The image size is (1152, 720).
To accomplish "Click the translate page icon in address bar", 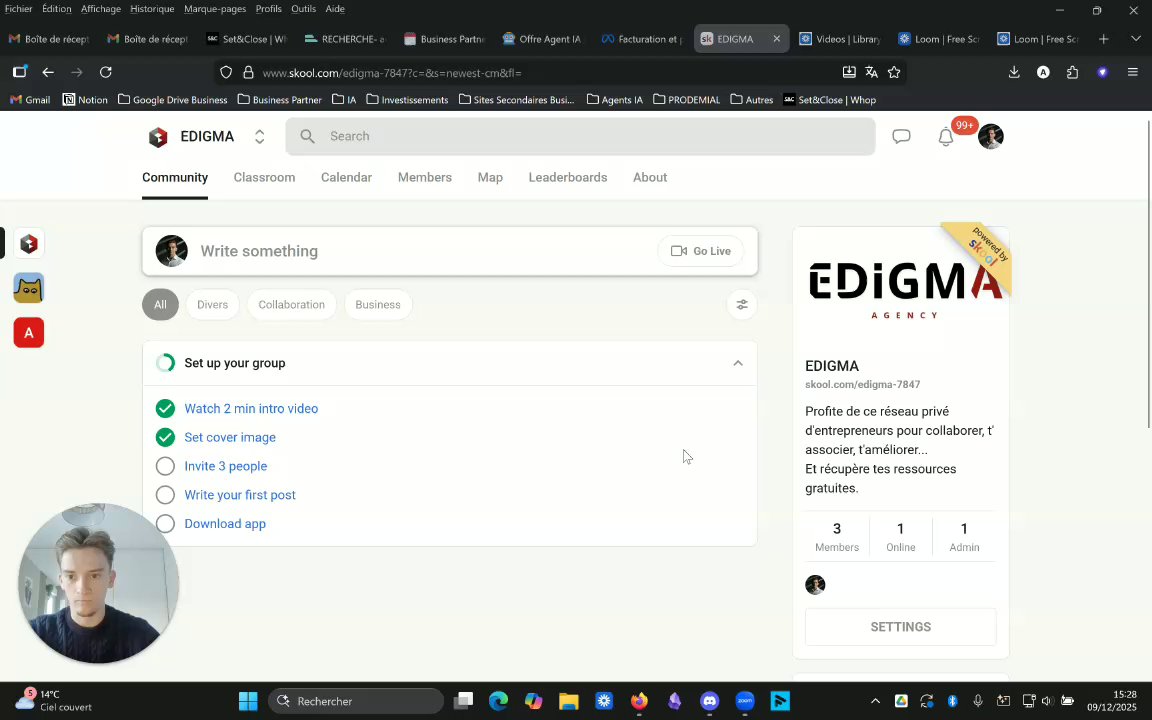I will coord(871,72).
